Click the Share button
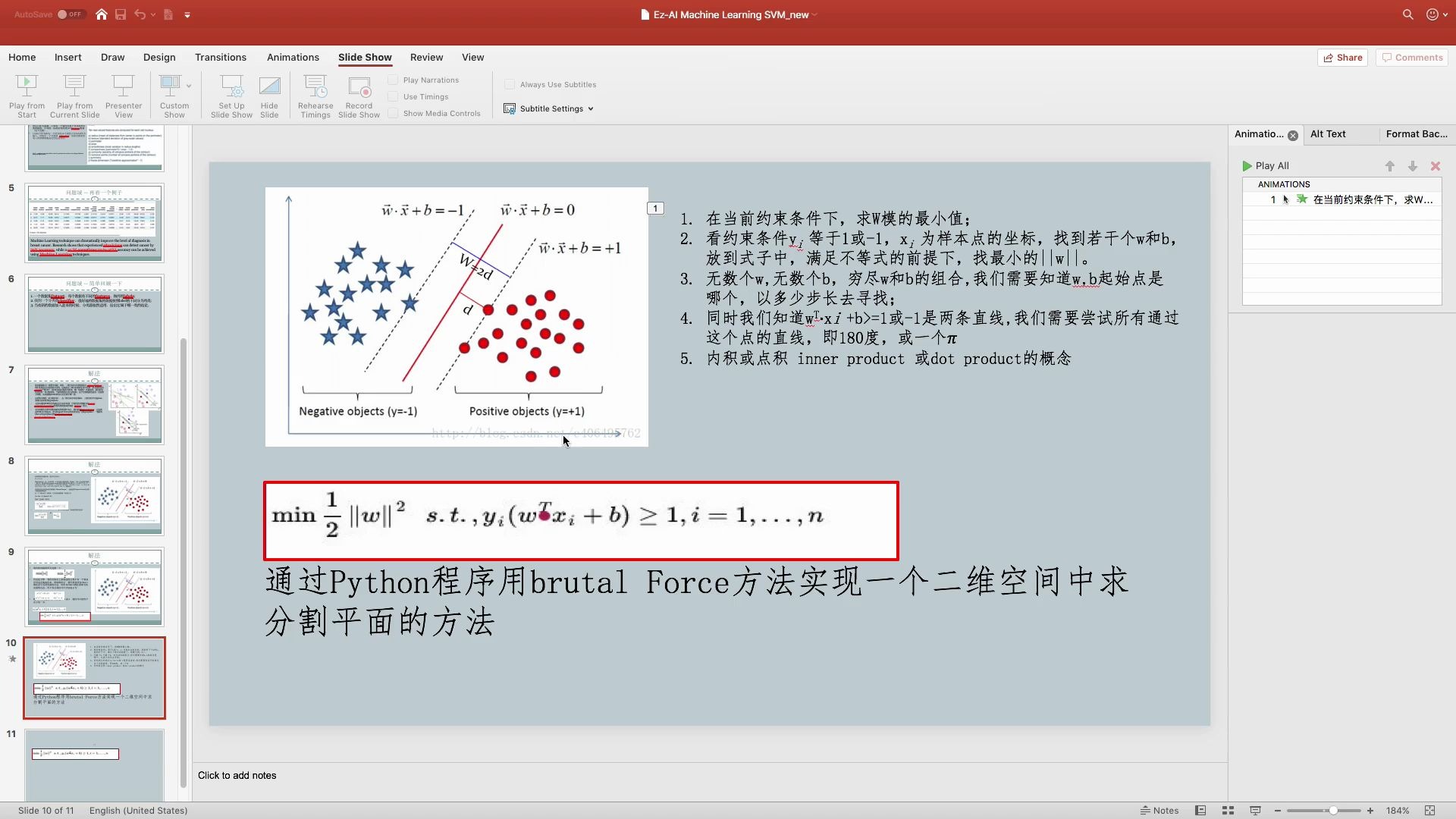This screenshot has height=819, width=1456. (1342, 57)
